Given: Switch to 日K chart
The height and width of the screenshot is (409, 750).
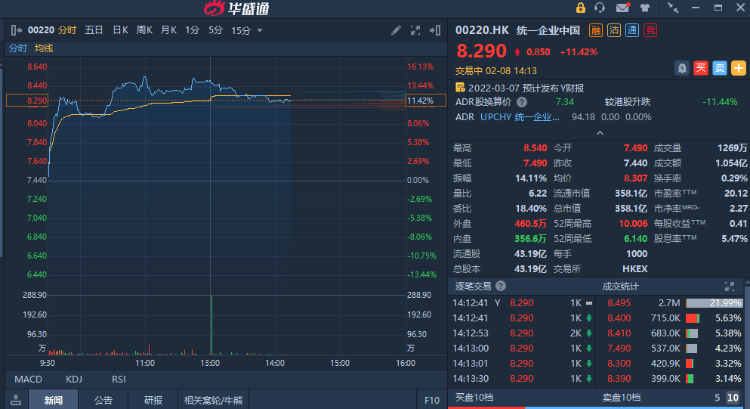Looking at the screenshot, I should [x=120, y=31].
